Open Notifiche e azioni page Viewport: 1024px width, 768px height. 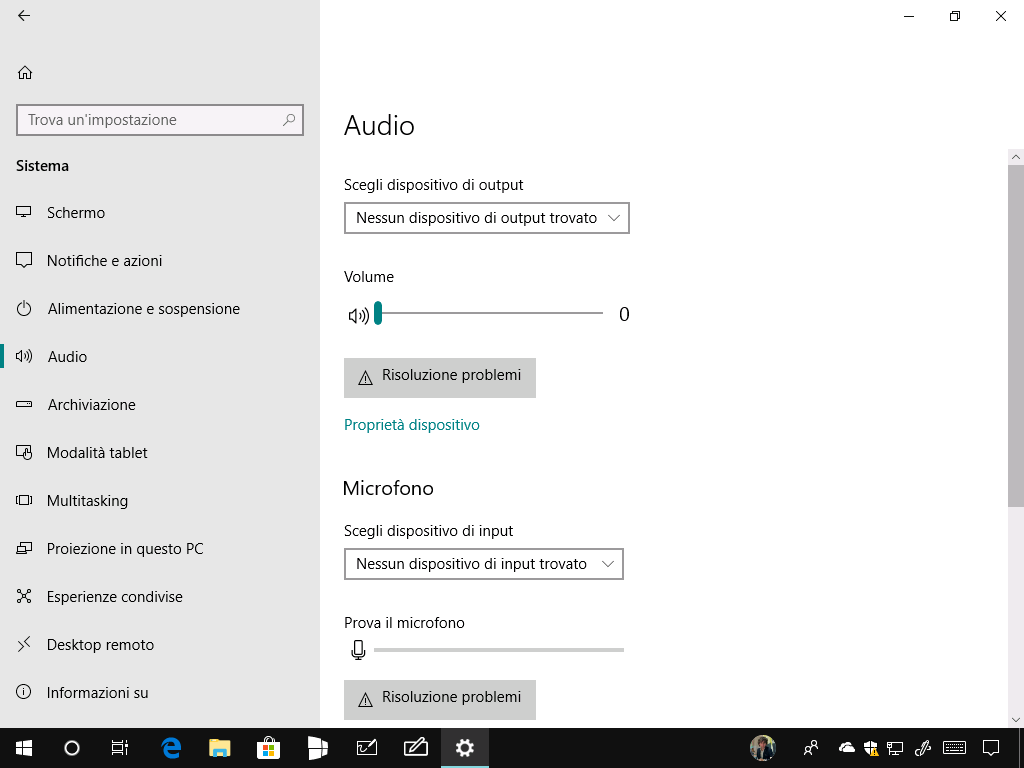point(160,261)
